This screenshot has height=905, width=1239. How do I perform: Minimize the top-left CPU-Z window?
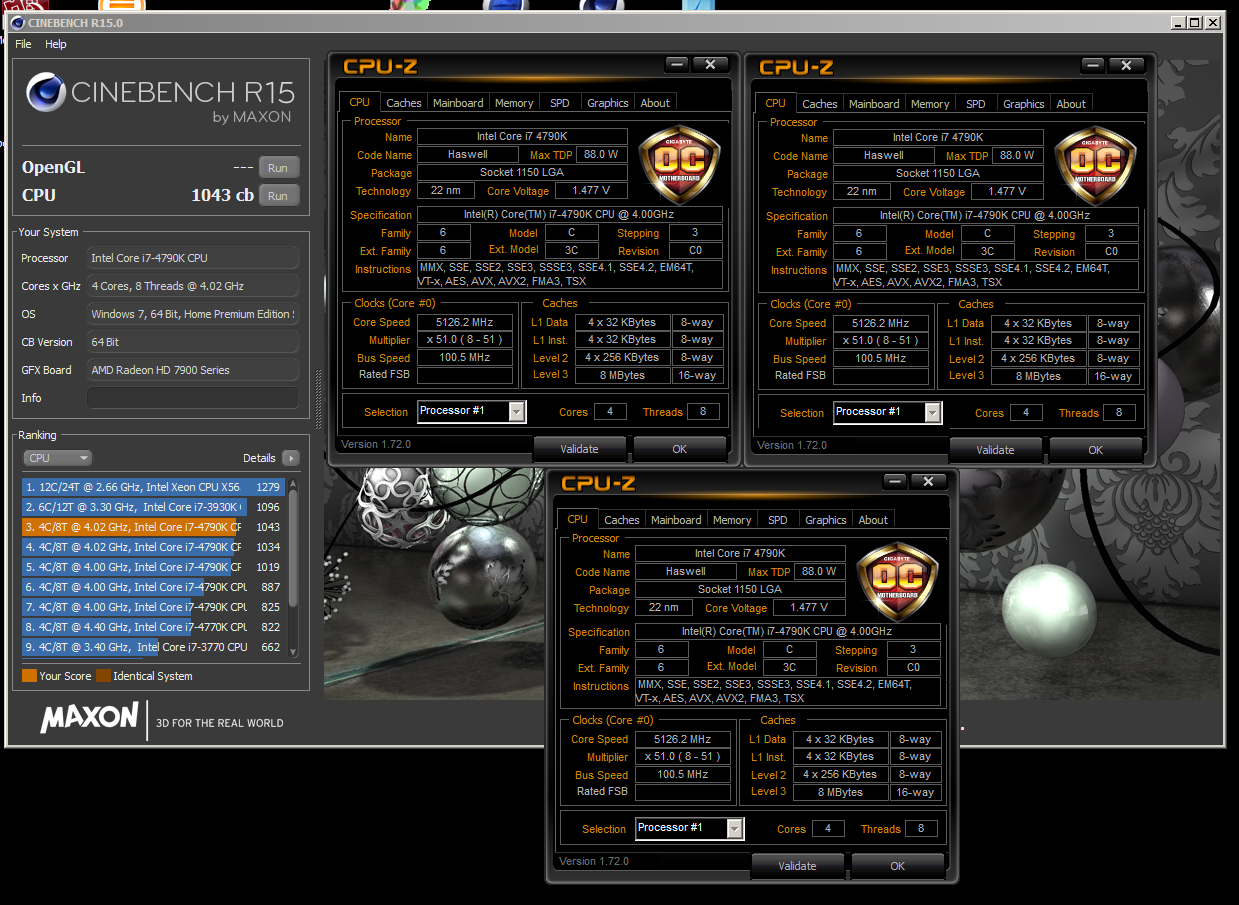(677, 64)
